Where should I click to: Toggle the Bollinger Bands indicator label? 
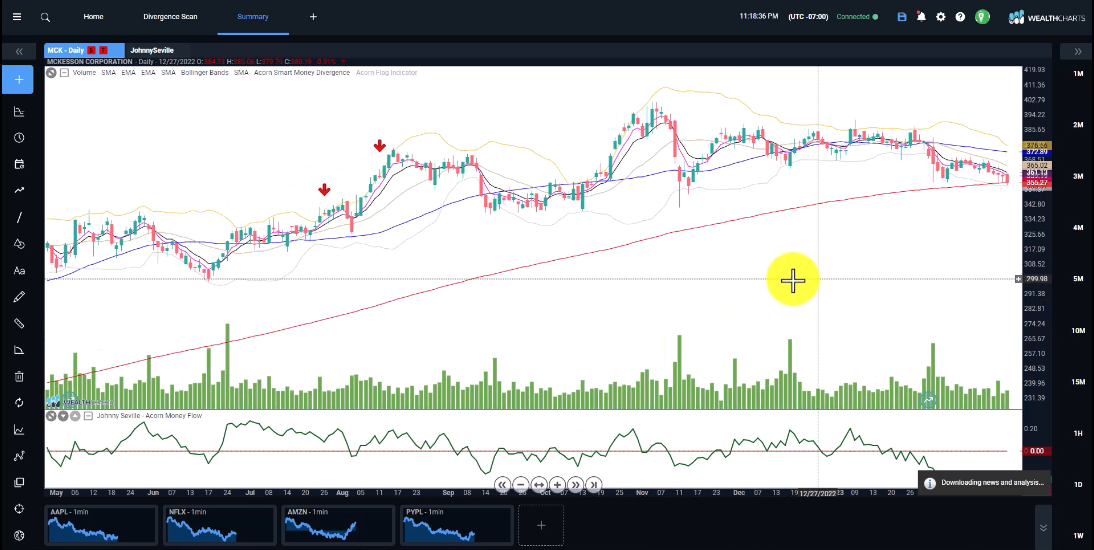[204, 73]
